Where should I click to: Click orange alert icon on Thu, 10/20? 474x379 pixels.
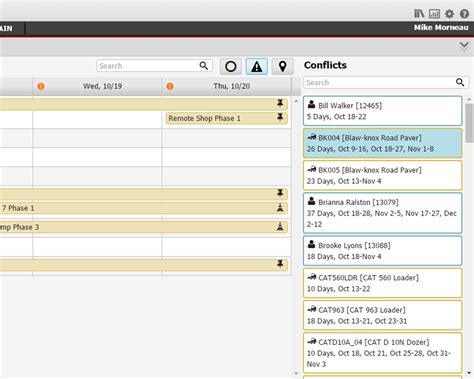point(170,86)
